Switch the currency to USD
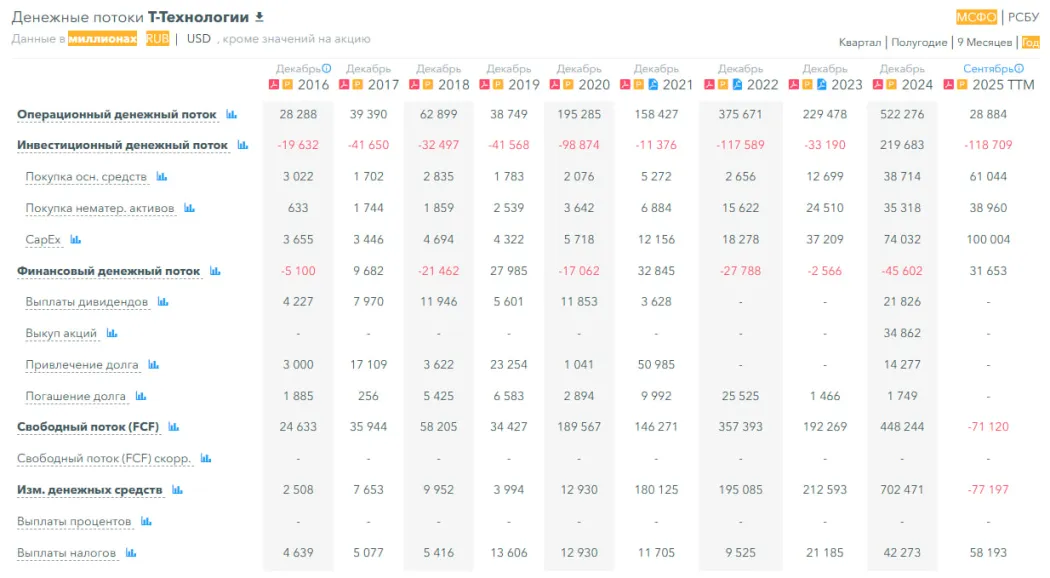1050x578 pixels. (x=199, y=39)
